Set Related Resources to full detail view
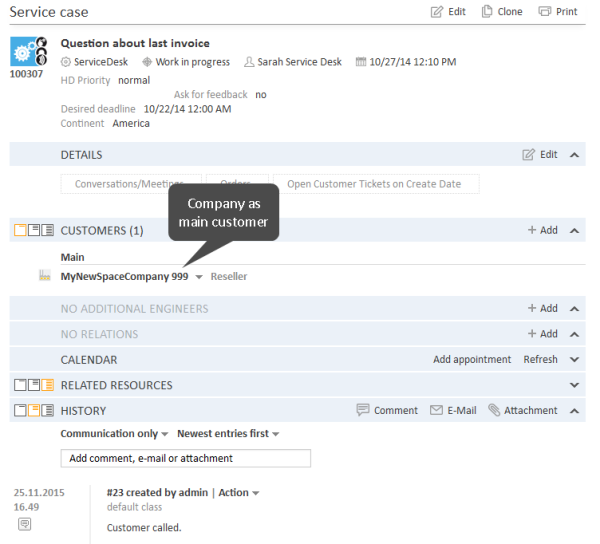The image size is (600, 544). (x=47, y=385)
